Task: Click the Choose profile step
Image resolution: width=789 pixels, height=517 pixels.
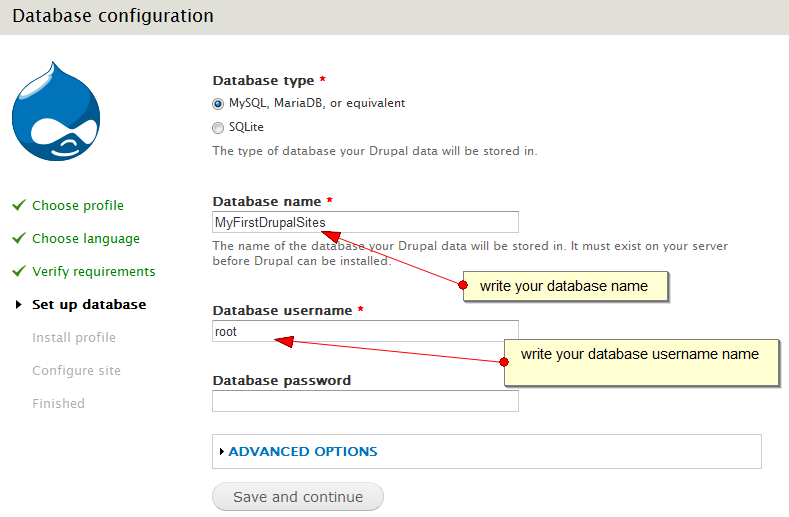Action: (78, 205)
